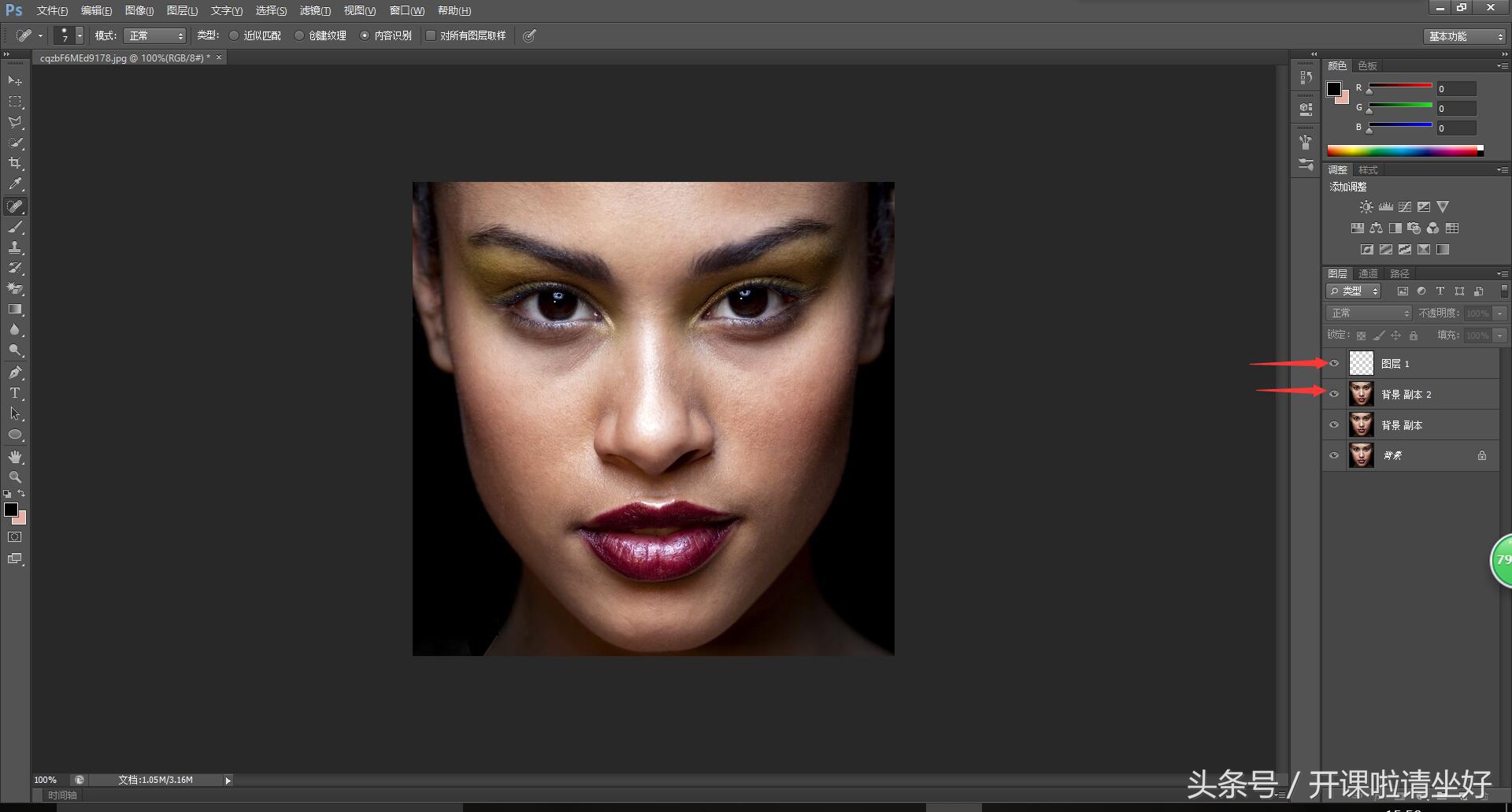Select the Horizontal Type tool
This screenshot has height=812, width=1512.
point(15,393)
